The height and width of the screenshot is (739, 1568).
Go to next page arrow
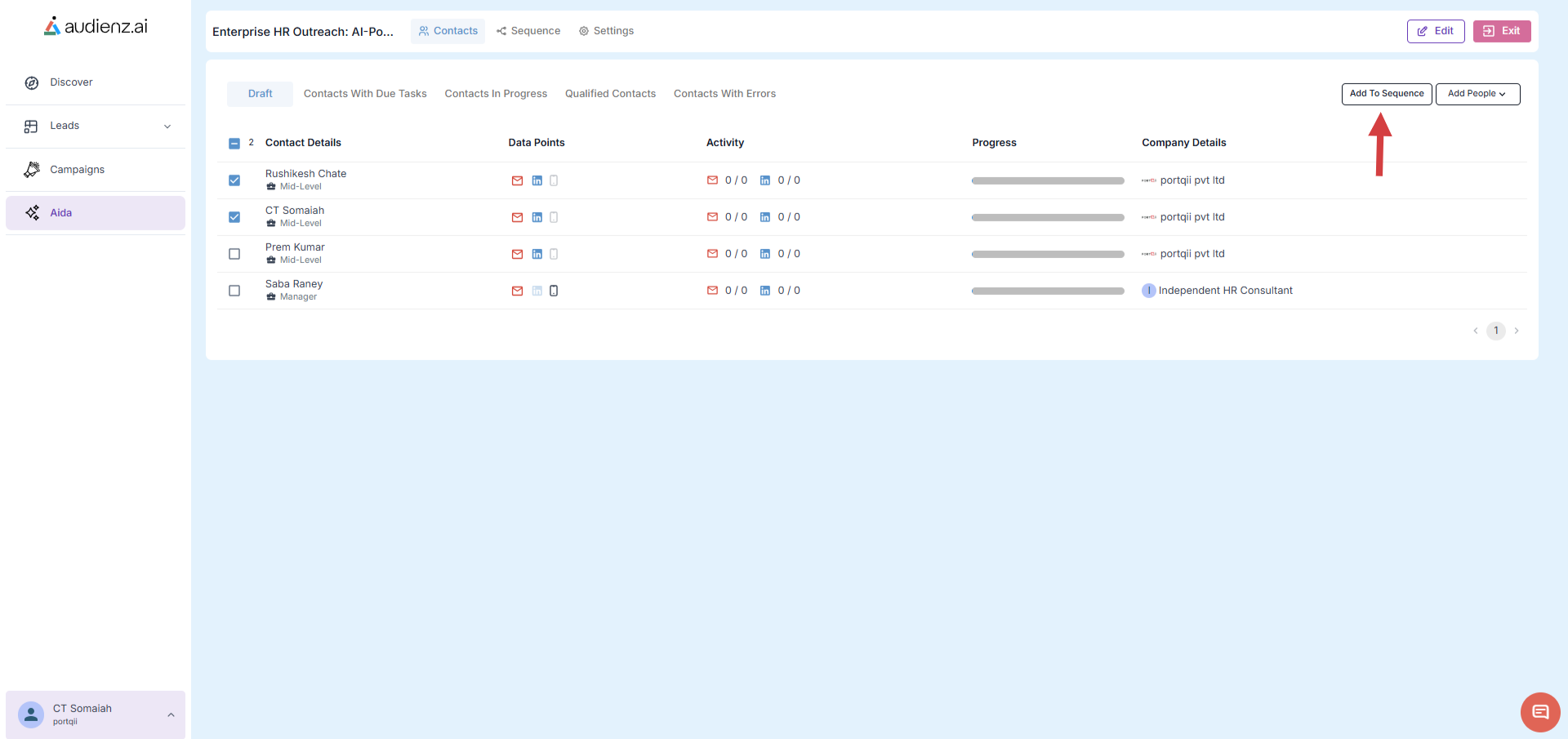1517,331
